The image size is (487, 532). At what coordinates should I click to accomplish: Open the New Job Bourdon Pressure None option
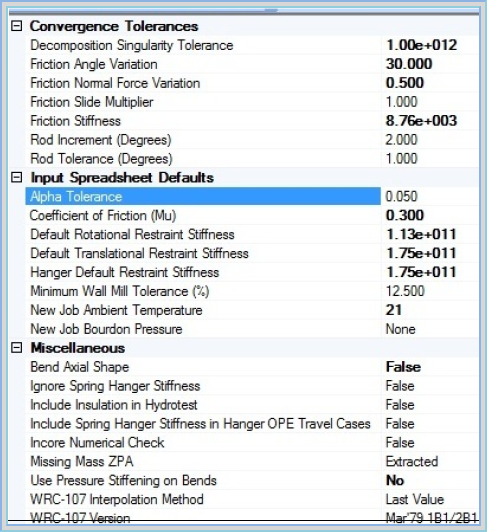click(430, 329)
